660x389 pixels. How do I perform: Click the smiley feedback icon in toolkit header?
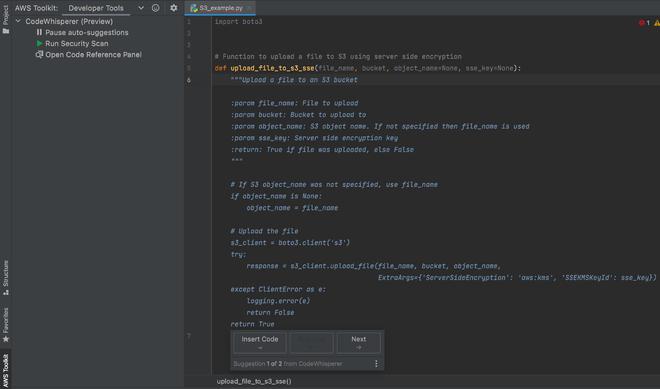156,8
